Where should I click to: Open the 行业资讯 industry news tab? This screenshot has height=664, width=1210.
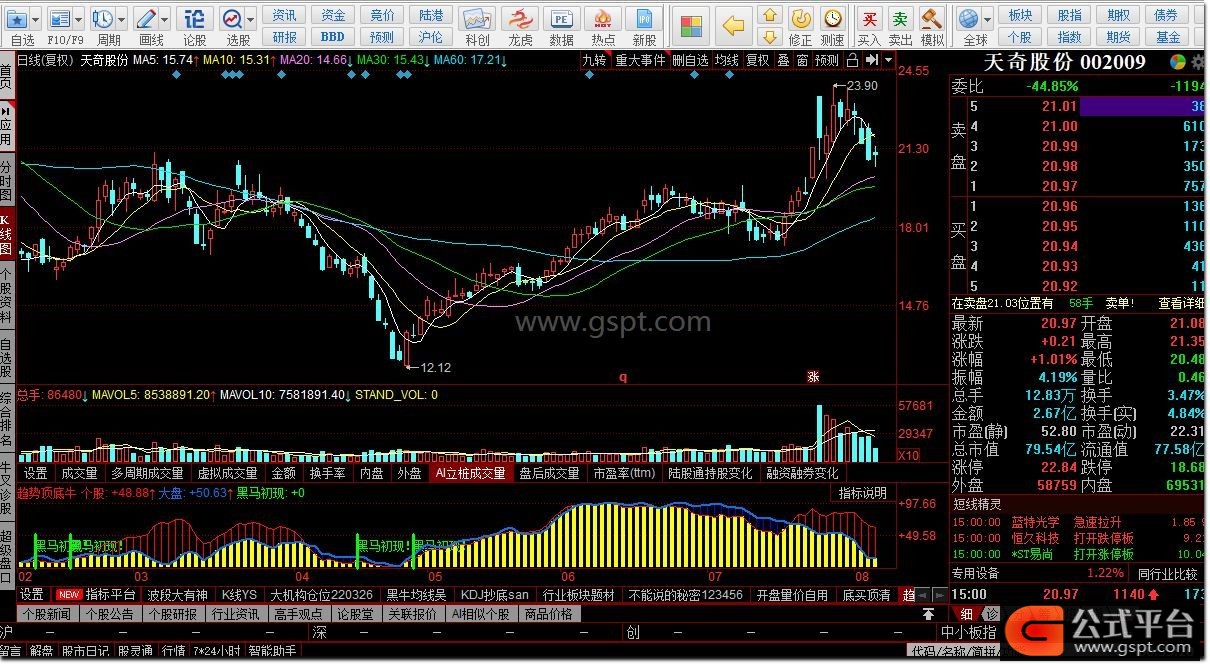pos(234,614)
